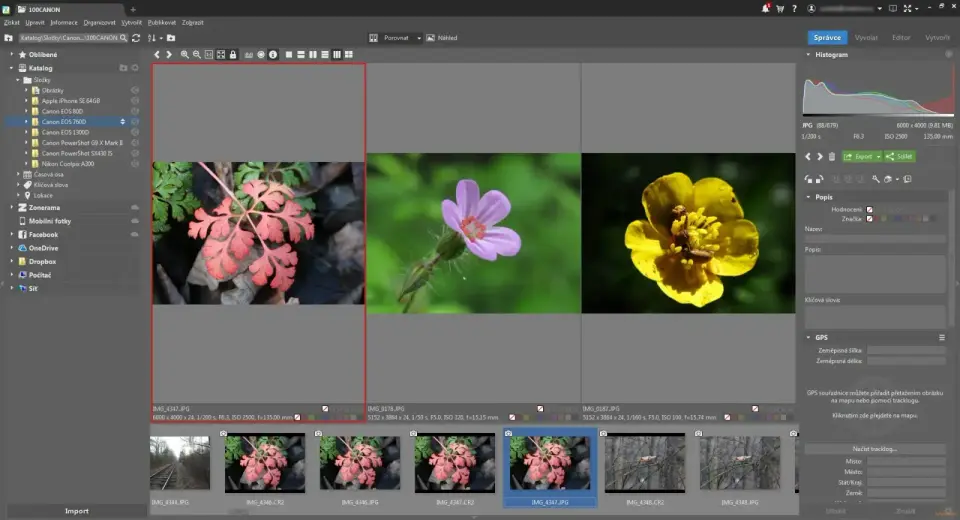Open notifications bell icon
Screen dimensions: 960x520
765,9
